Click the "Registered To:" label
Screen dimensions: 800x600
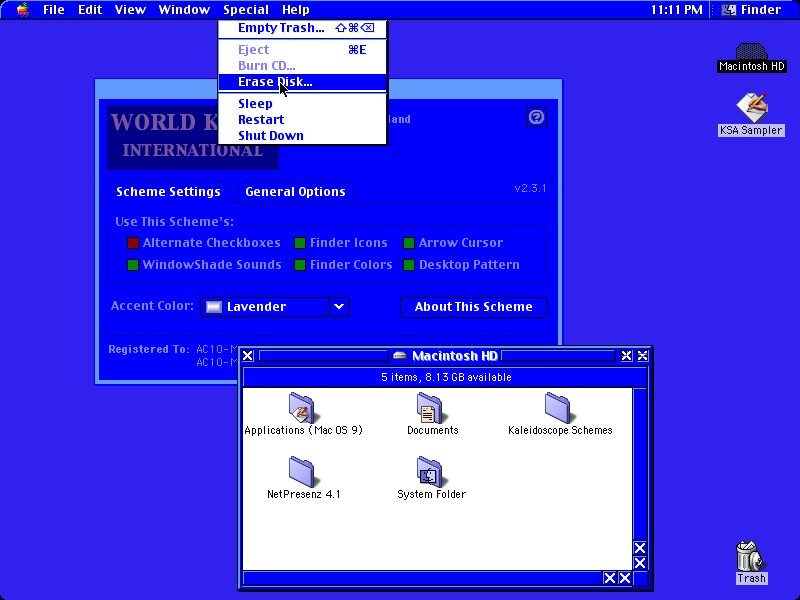[x=149, y=349]
